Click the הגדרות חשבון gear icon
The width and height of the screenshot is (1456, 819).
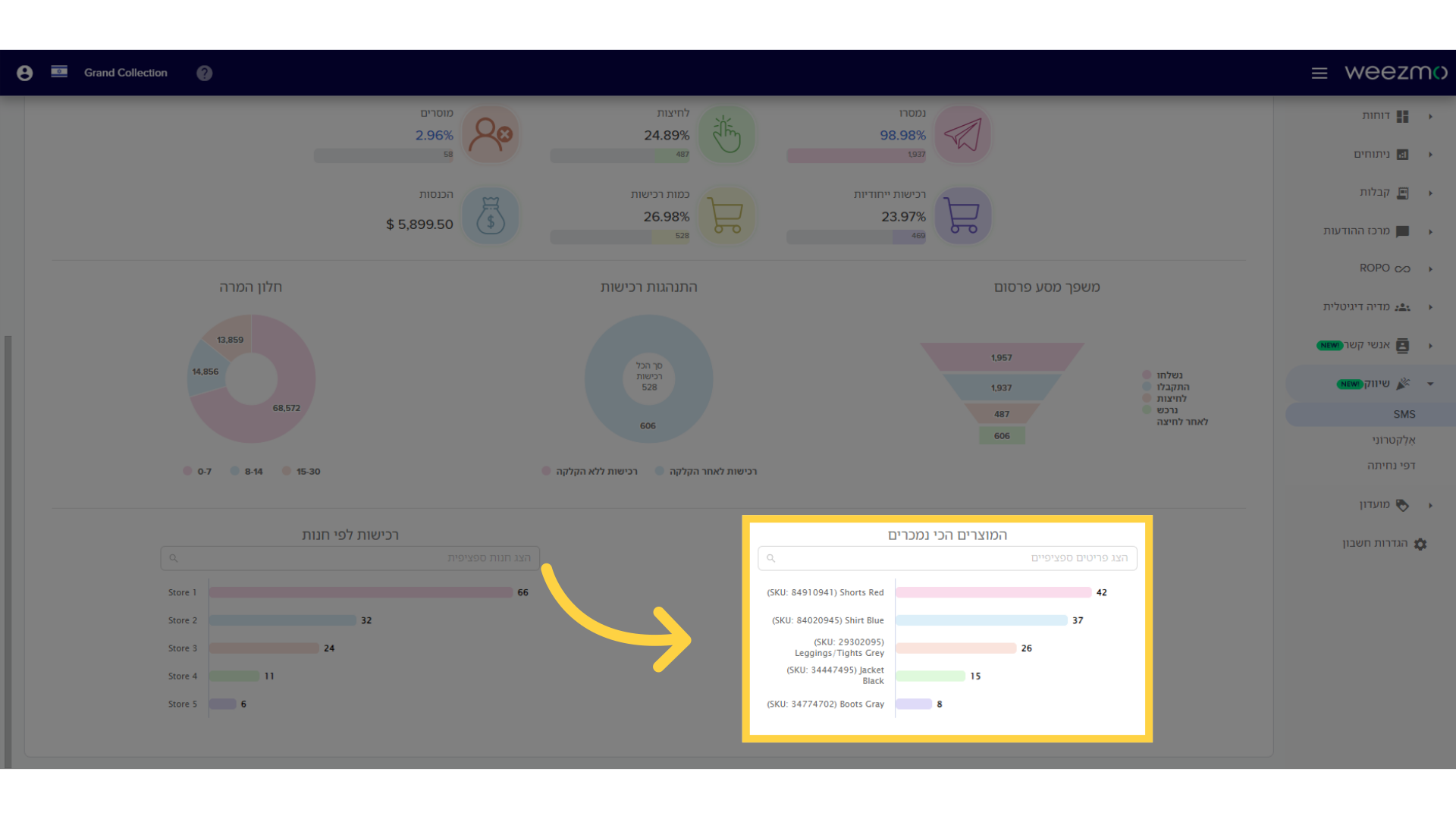pos(1420,544)
